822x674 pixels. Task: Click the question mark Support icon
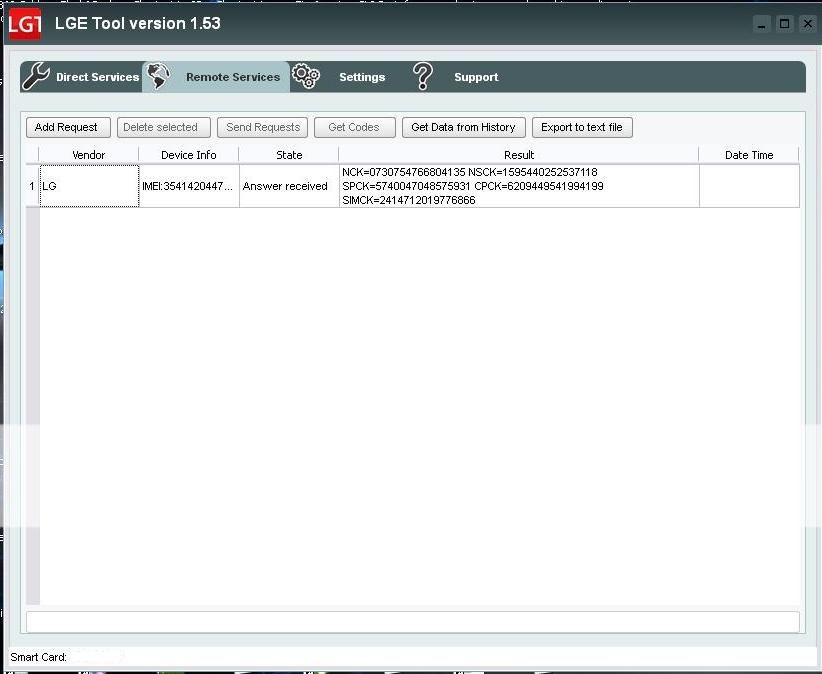[x=423, y=77]
